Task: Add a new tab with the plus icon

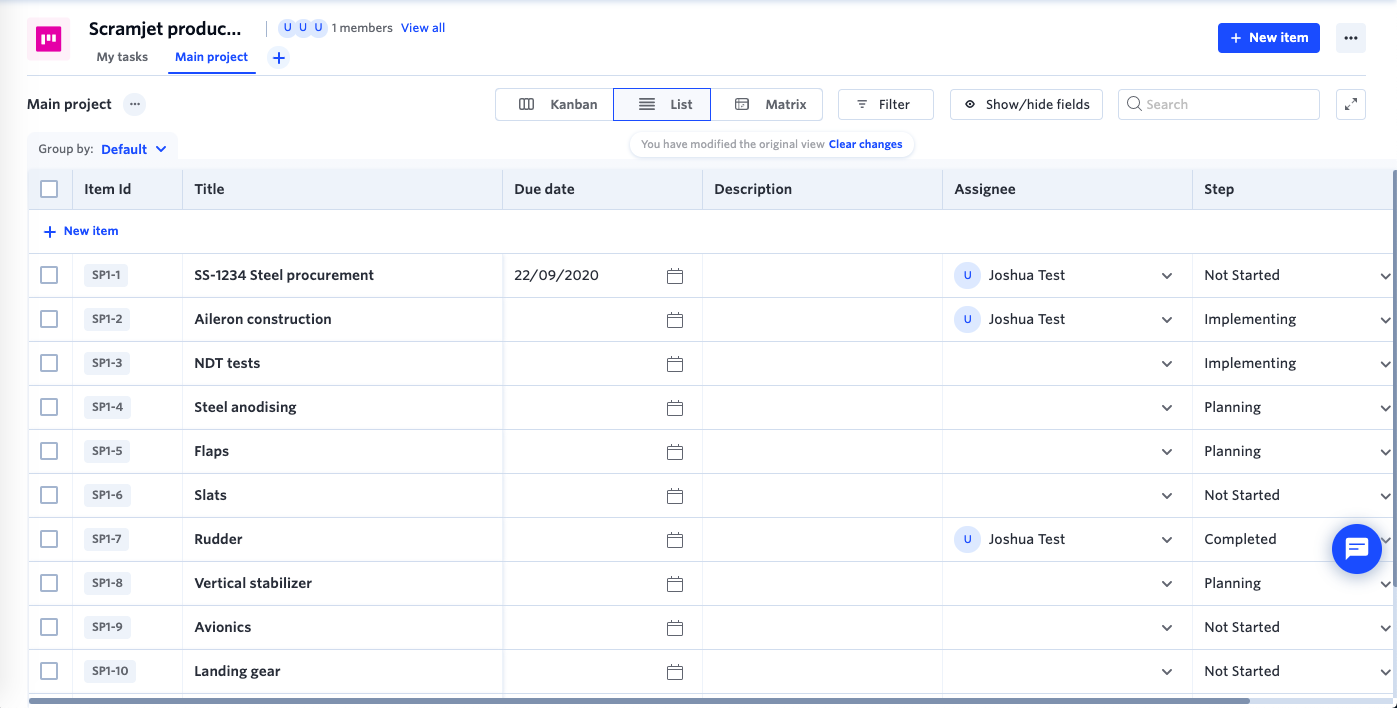Action: pyautogui.click(x=279, y=58)
